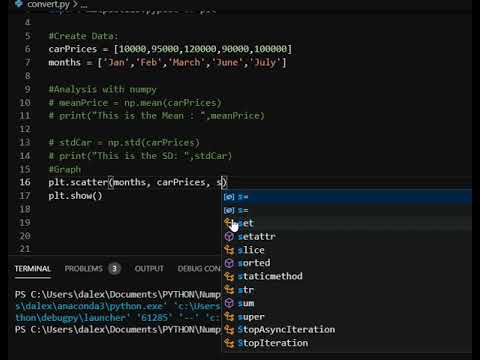Click the problems count badge '3'
480x360 pixels.
point(114,269)
